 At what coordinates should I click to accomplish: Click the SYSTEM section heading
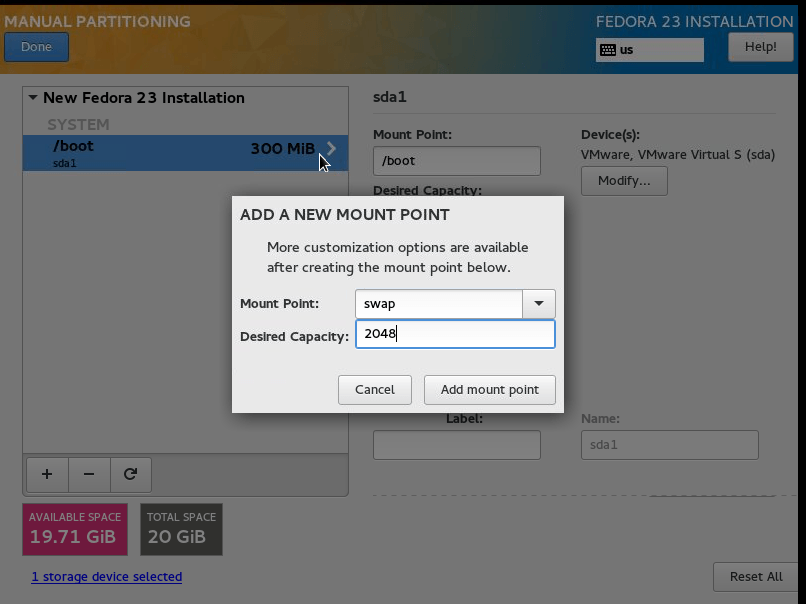tap(78, 124)
